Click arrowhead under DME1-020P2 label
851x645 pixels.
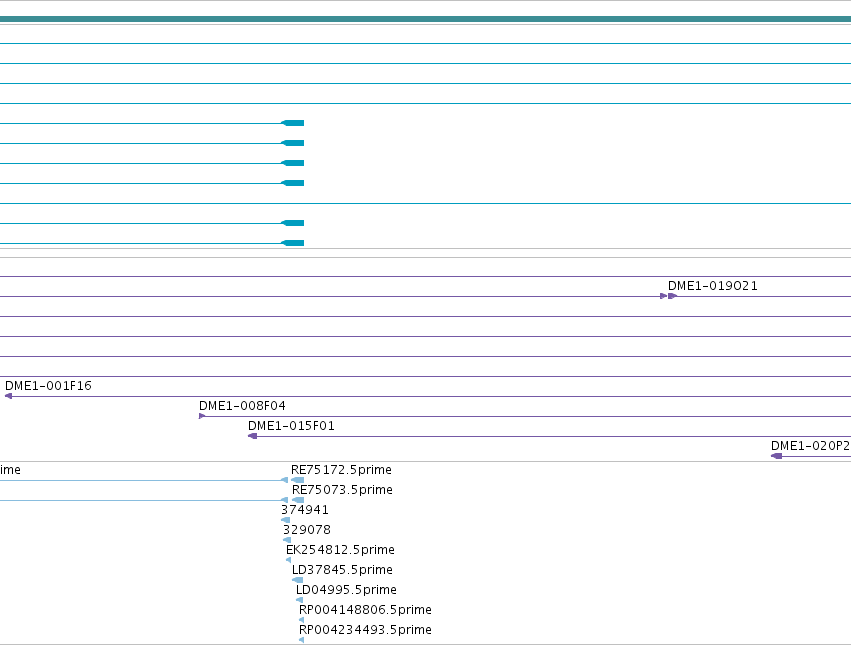[x=777, y=456]
